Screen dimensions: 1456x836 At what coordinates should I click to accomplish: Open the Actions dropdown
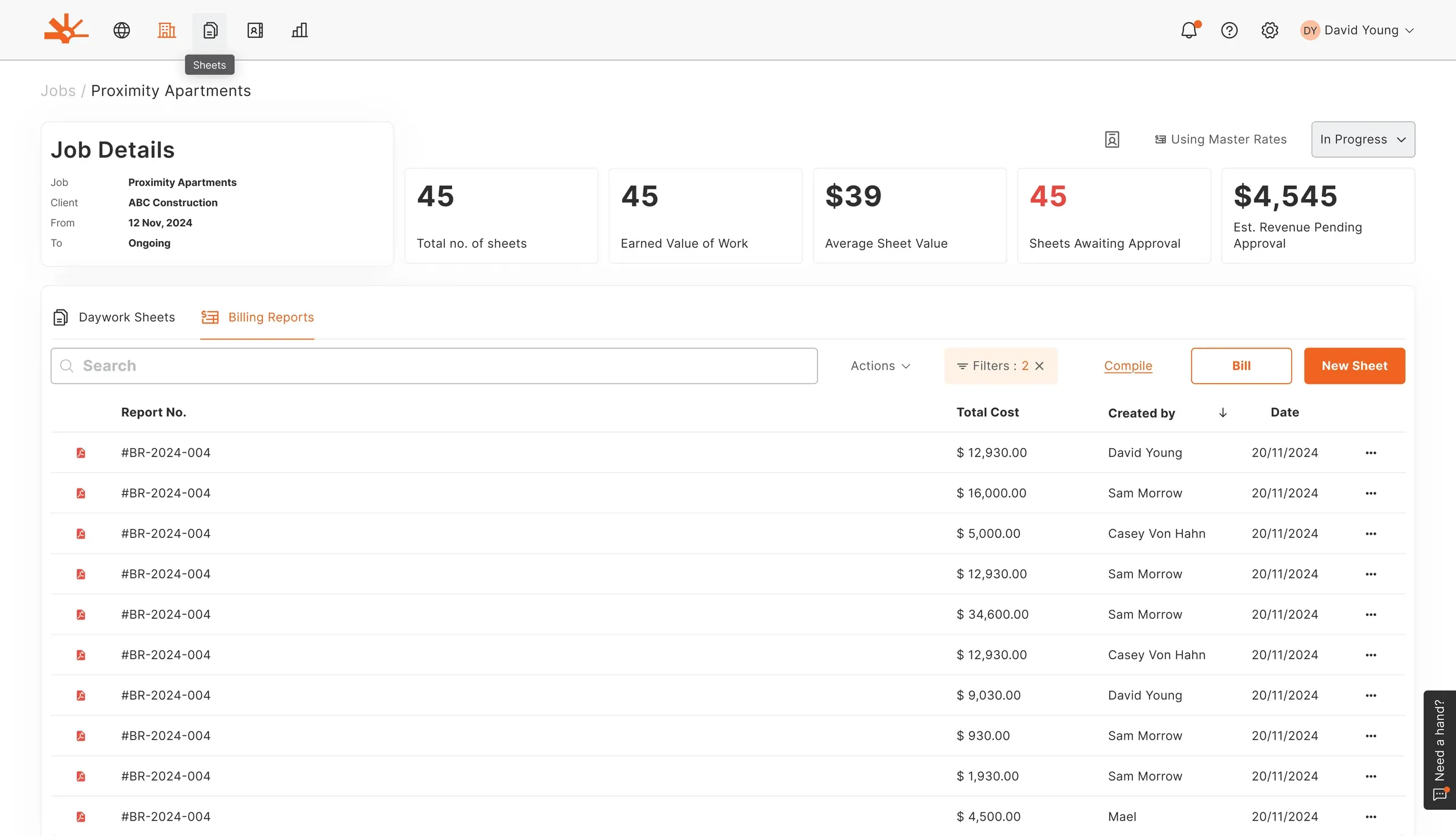pyautogui.click(x=880, y=366)
